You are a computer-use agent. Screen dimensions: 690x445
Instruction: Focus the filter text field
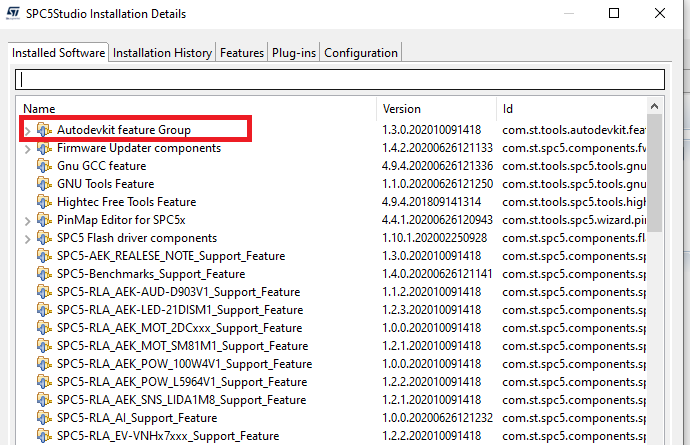click(340, 80)
